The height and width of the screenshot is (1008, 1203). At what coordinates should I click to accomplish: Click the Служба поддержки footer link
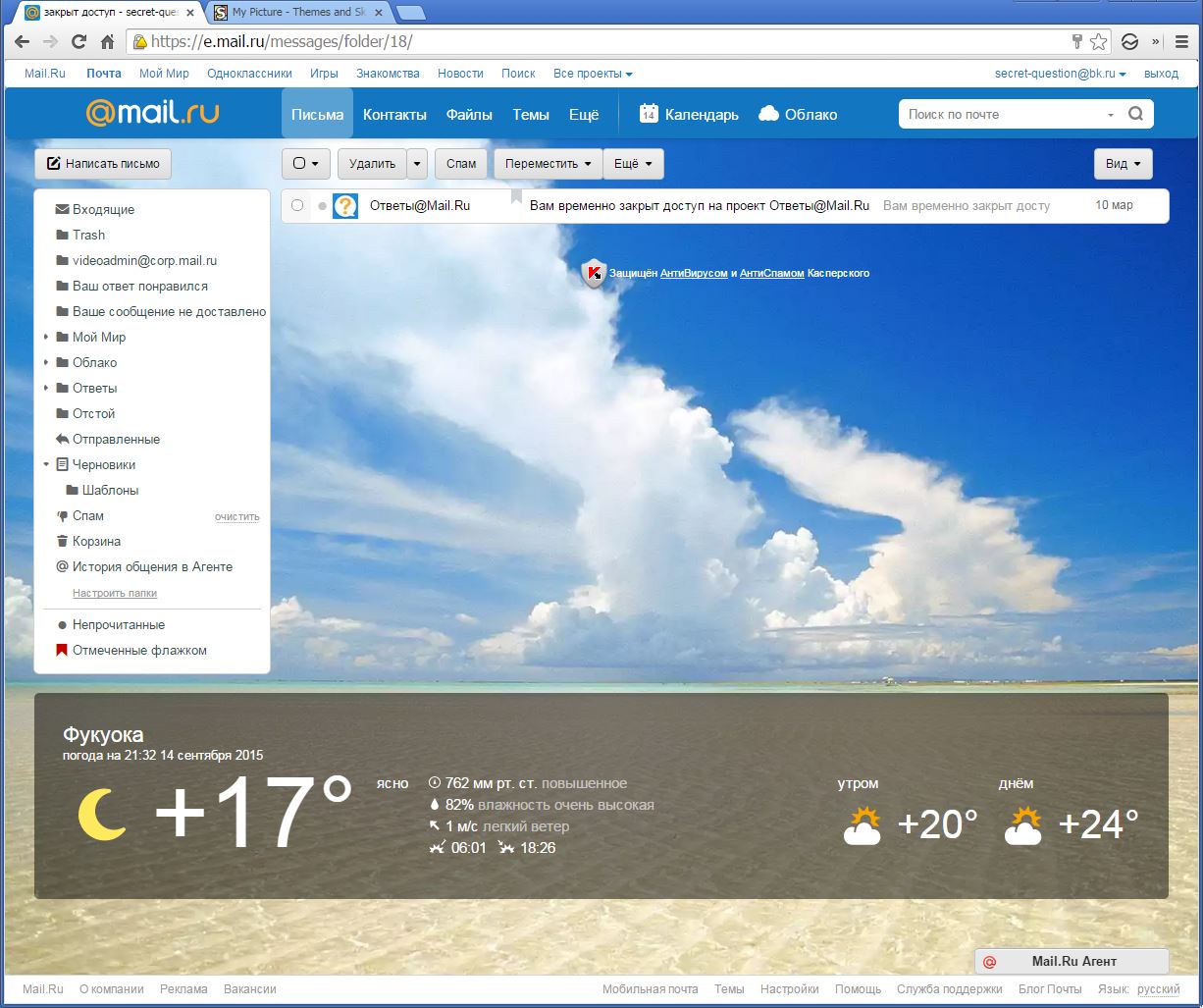click(x=950, y=989)
